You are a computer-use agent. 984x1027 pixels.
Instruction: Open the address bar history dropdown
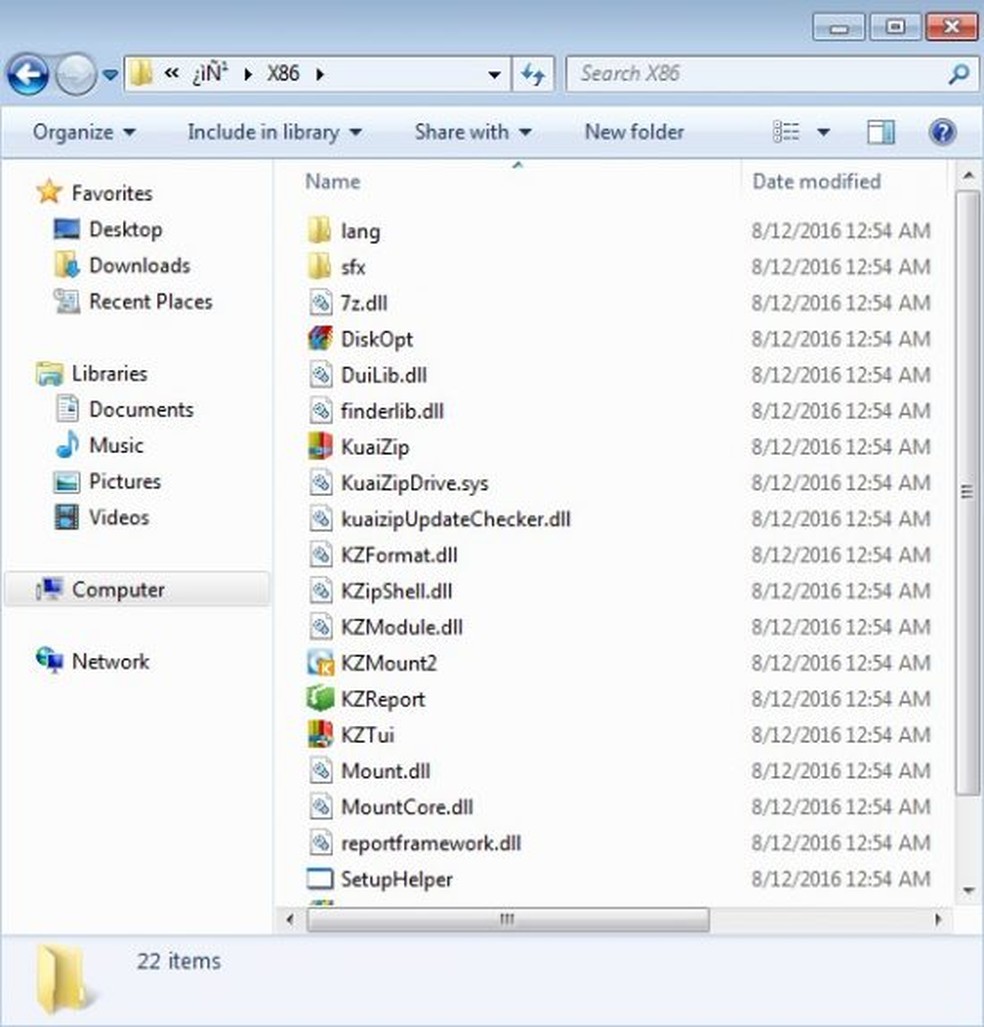[495, 75]
